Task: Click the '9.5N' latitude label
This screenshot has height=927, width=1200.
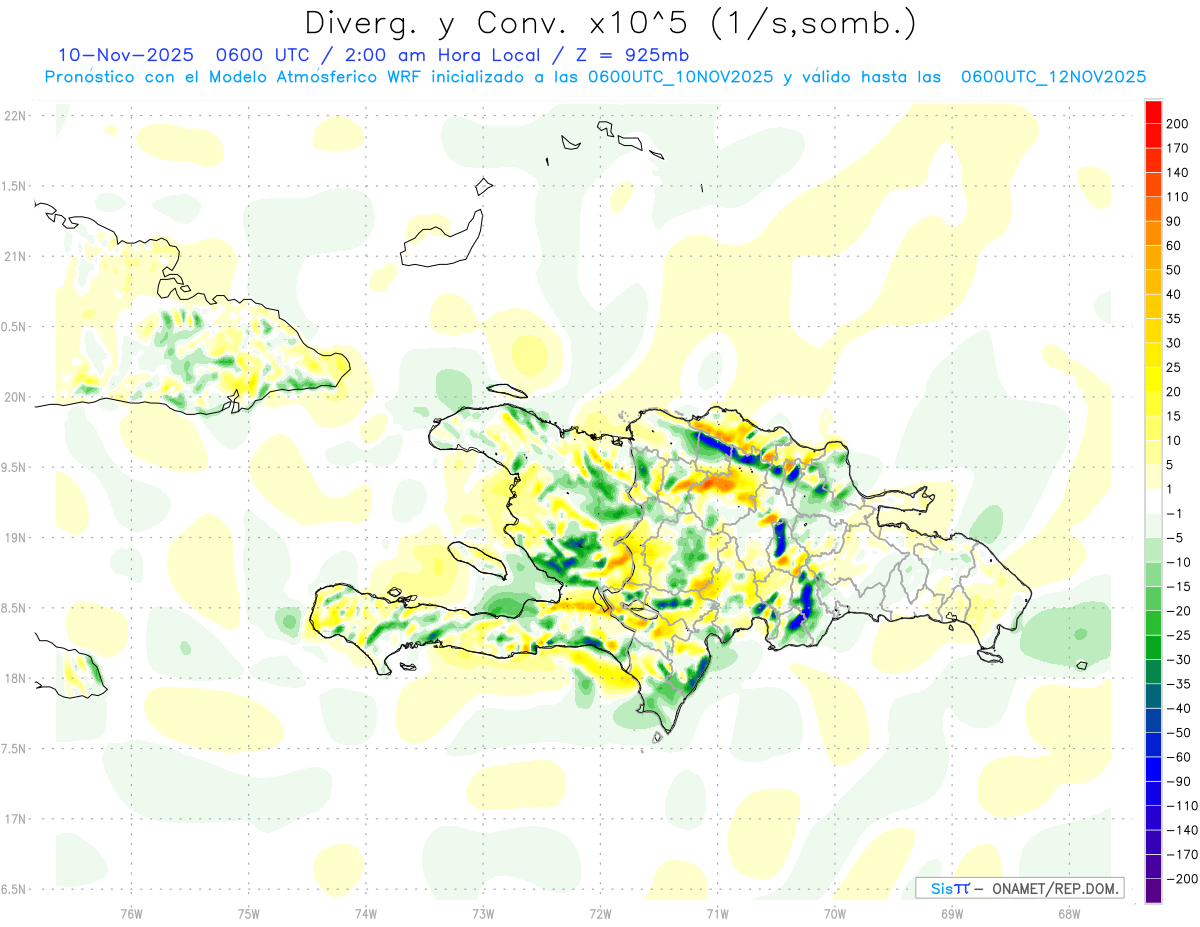Action: tap(15, 467)
